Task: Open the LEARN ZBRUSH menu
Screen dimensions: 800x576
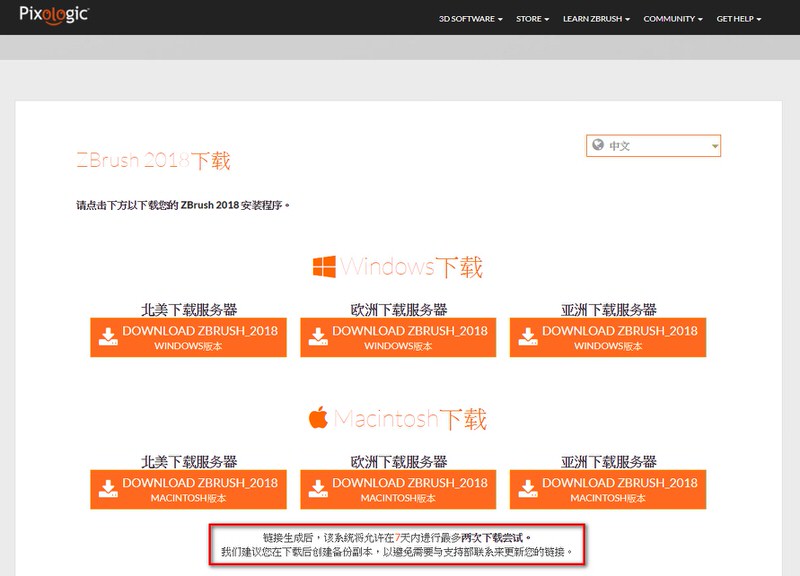Action: (596, 19)
